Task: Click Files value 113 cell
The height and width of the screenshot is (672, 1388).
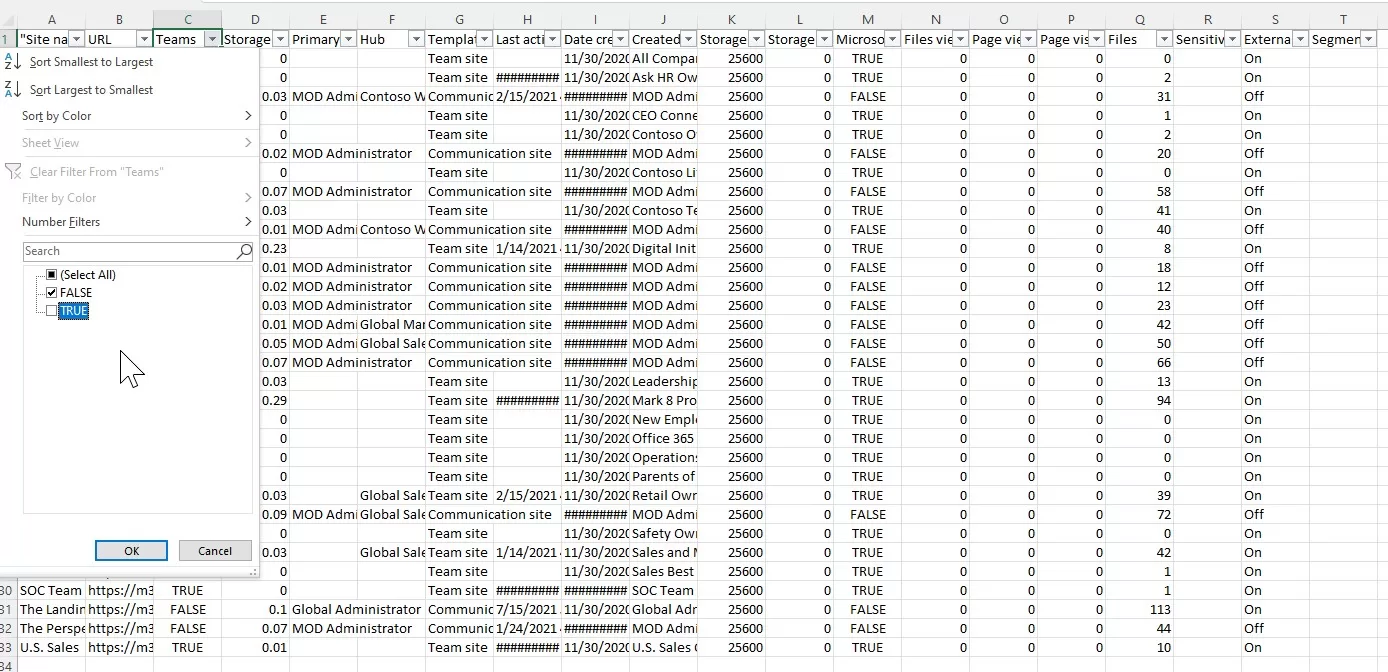Action: click(1139, 609)
